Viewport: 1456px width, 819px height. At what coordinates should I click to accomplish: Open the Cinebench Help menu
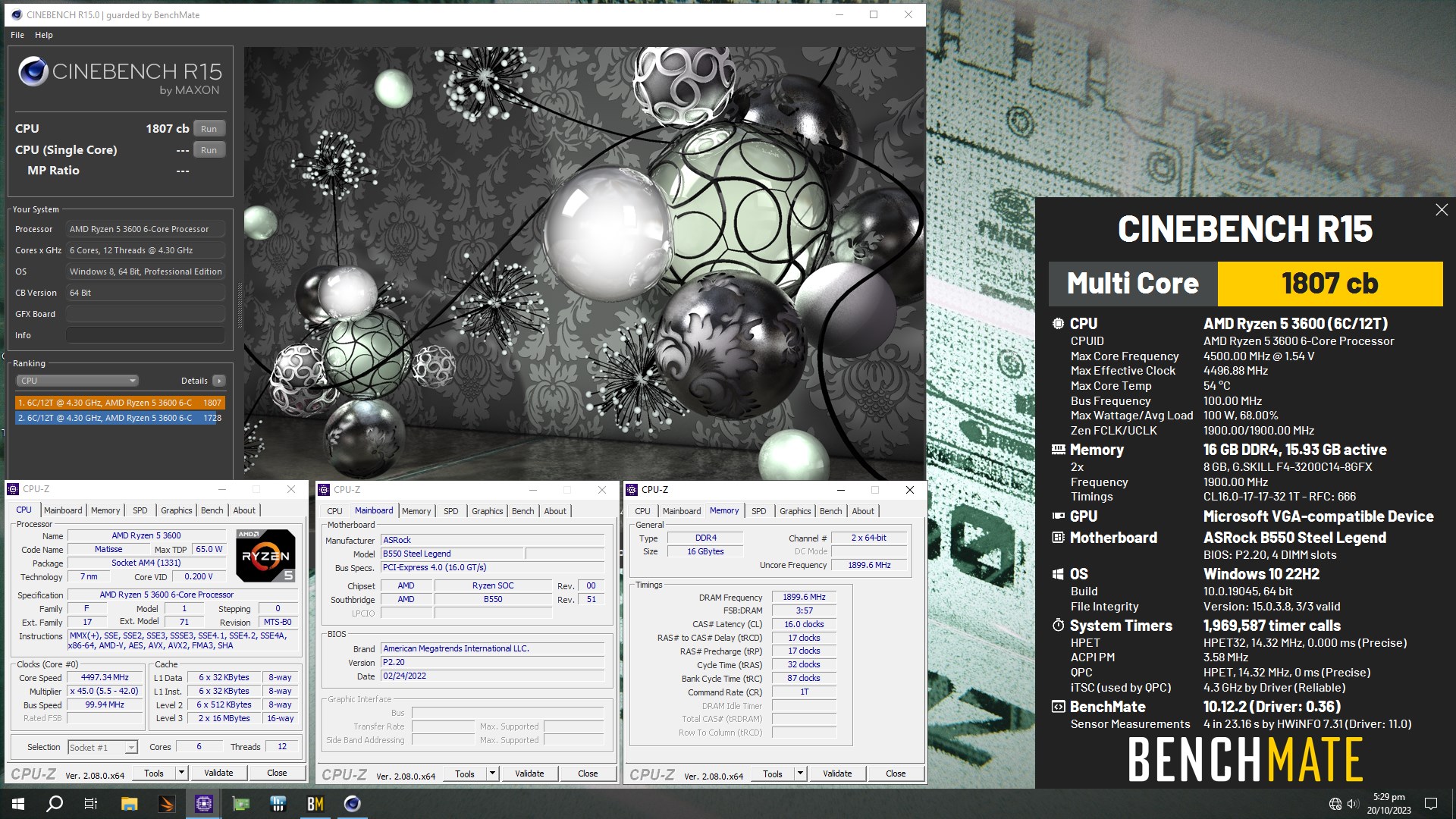pyautogui.click(x=44, y=35)
